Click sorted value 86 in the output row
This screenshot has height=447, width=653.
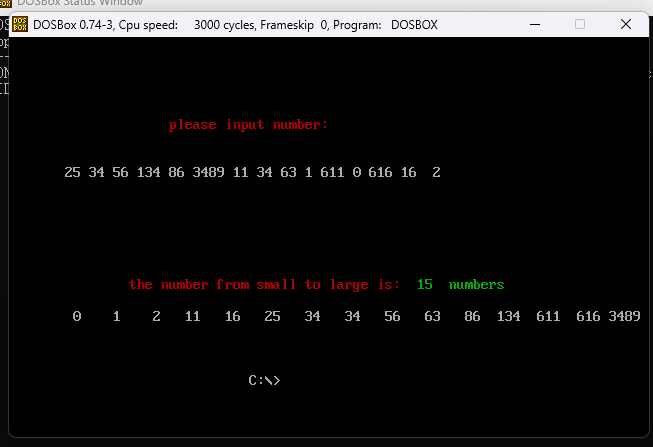[x=472, y=316]
